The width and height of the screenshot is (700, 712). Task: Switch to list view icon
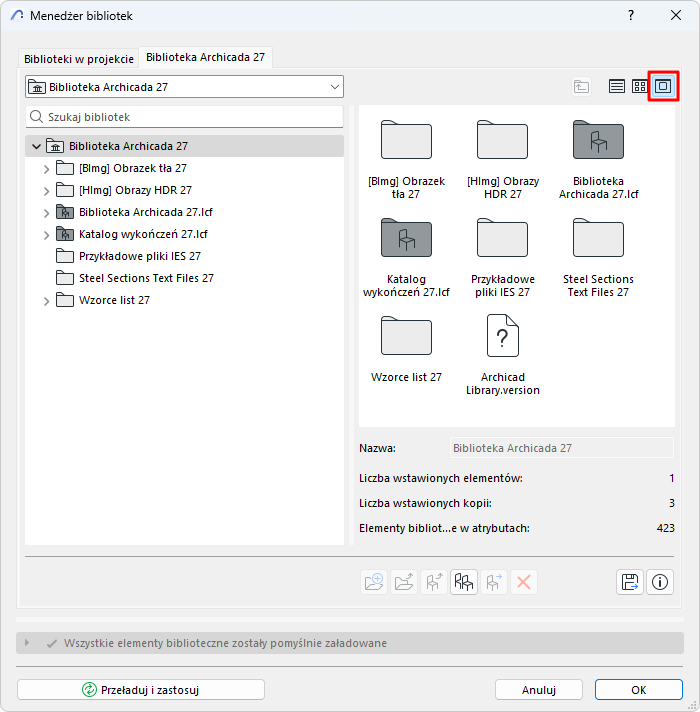click(616, 86)
